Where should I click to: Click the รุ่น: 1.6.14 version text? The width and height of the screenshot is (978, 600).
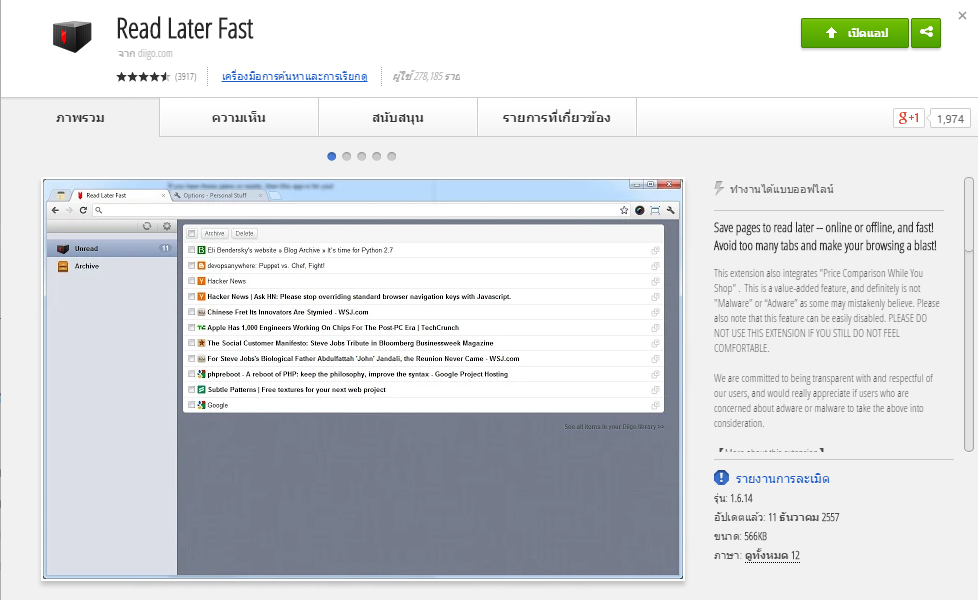(x=733, y=498)
